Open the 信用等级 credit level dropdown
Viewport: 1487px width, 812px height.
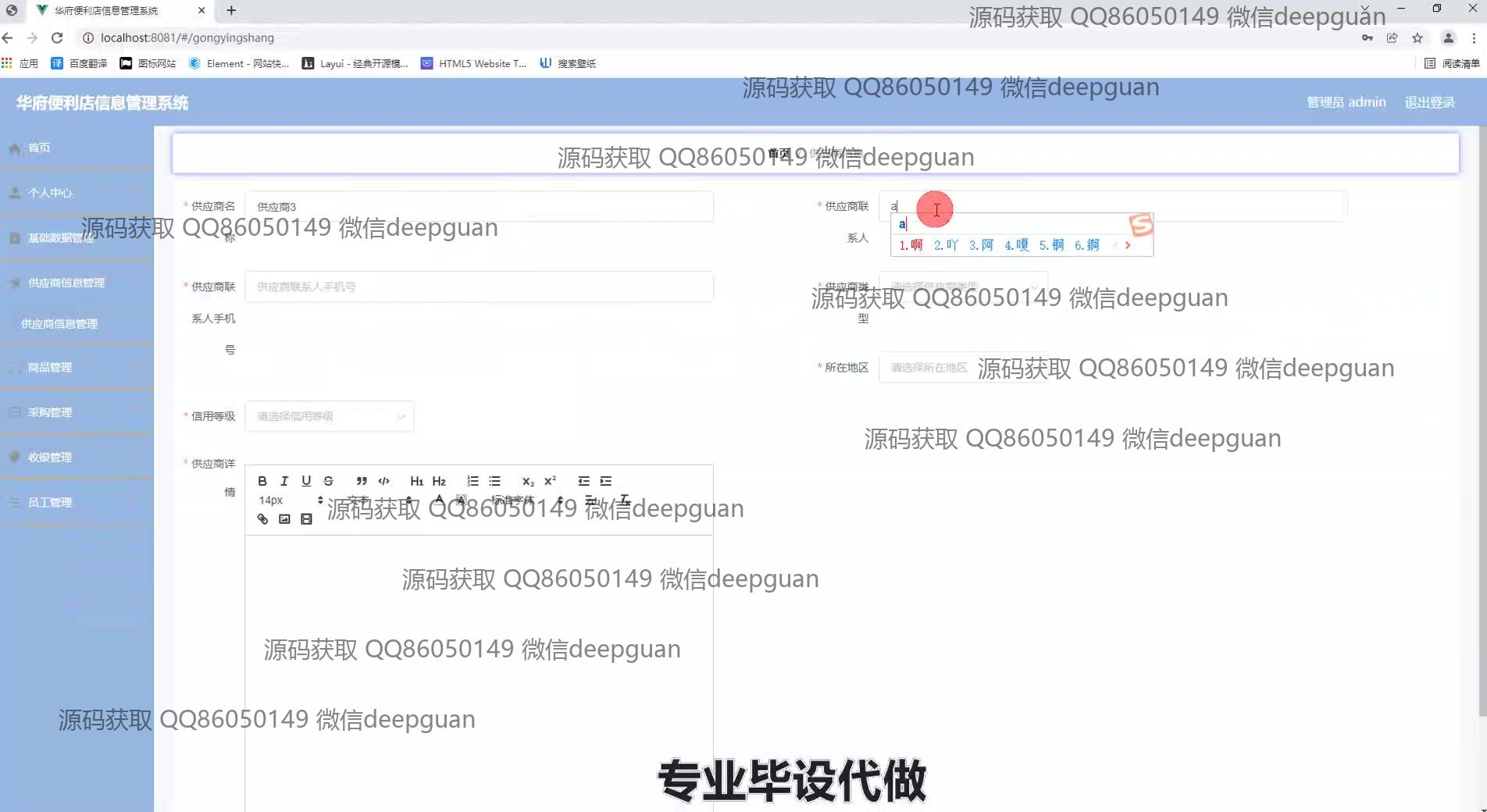(330, 416)
